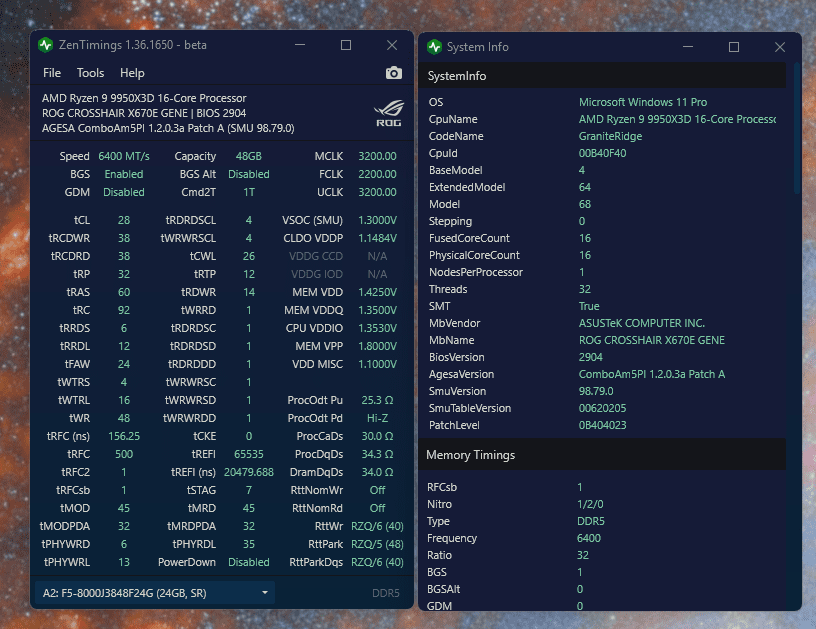Select the SystemInfo section header
Image resolution: width=816 pixels, height=629 pixels.
(603, 76)
